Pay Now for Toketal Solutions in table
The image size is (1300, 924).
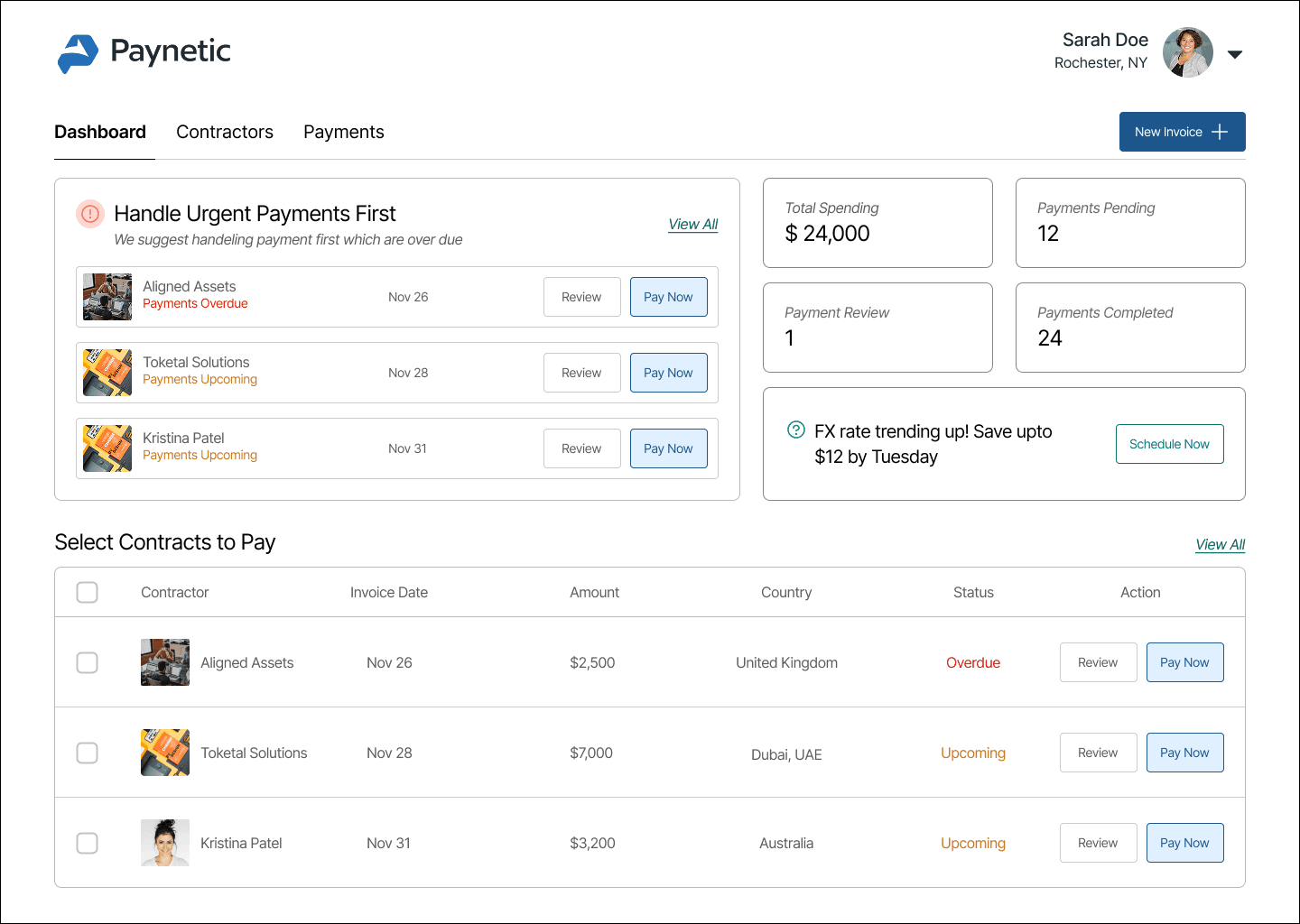1184,753
